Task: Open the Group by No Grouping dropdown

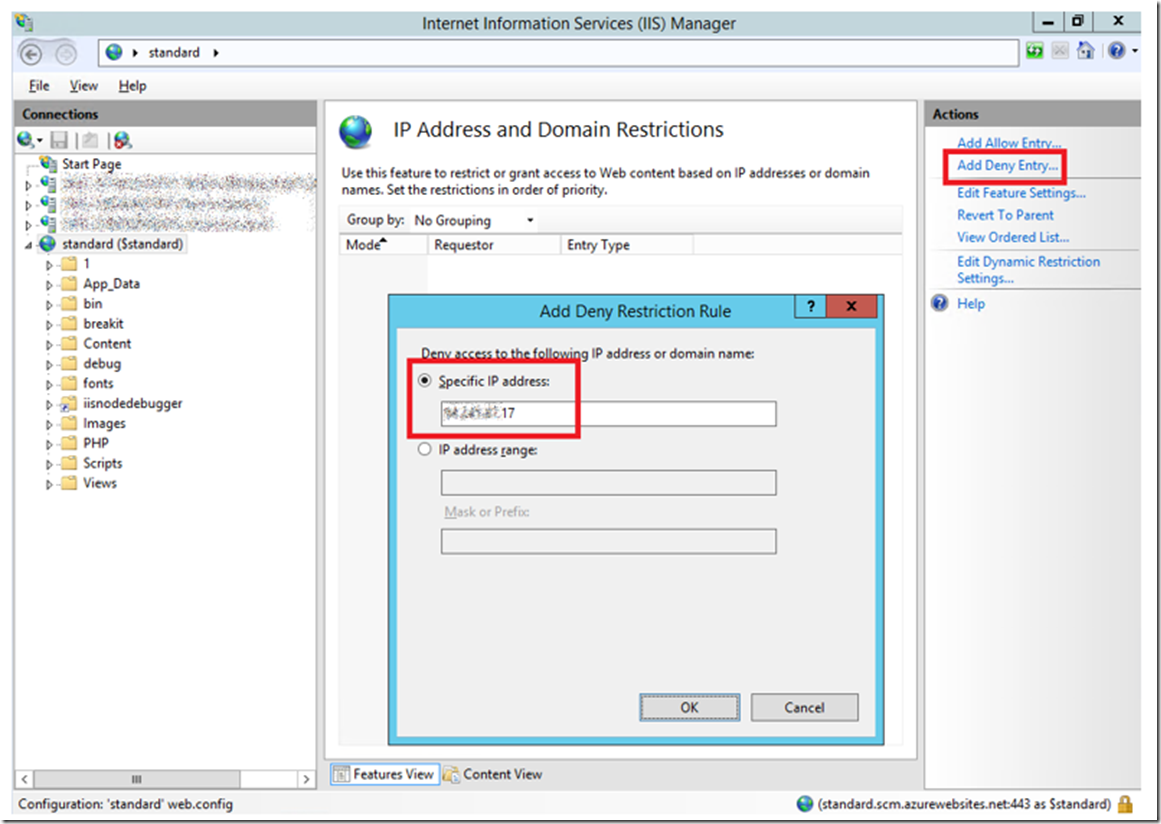Action: click(474, 221)
